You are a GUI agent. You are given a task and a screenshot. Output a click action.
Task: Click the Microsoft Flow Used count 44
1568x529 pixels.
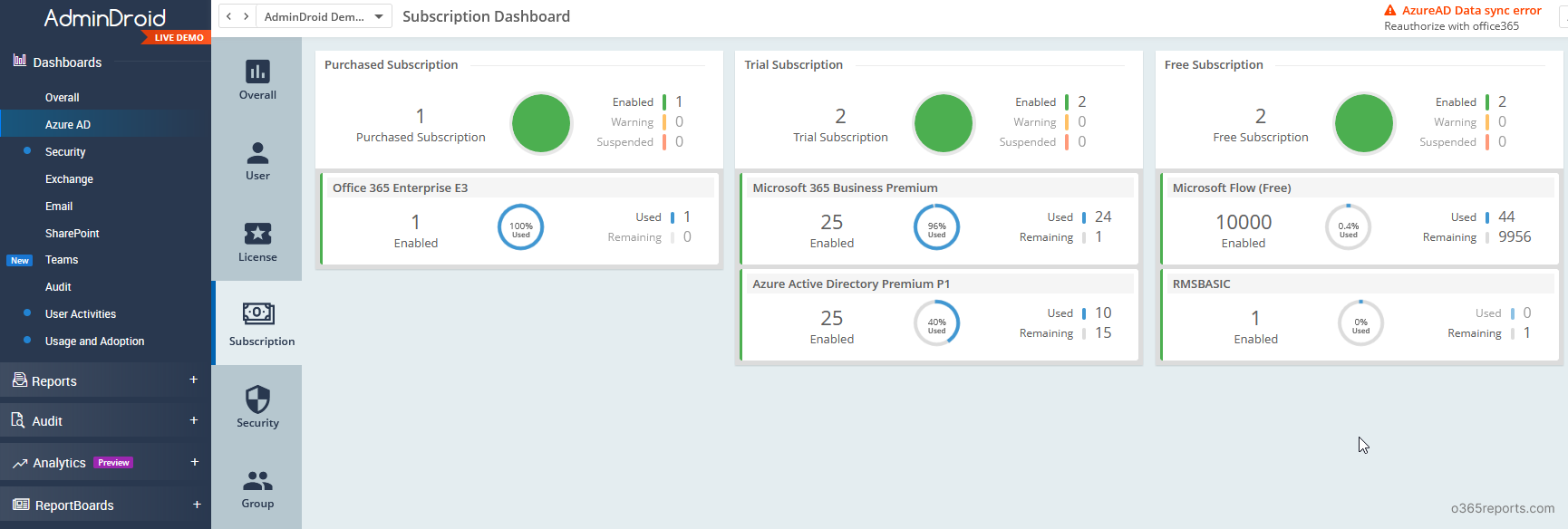(x=1506, y=217)
